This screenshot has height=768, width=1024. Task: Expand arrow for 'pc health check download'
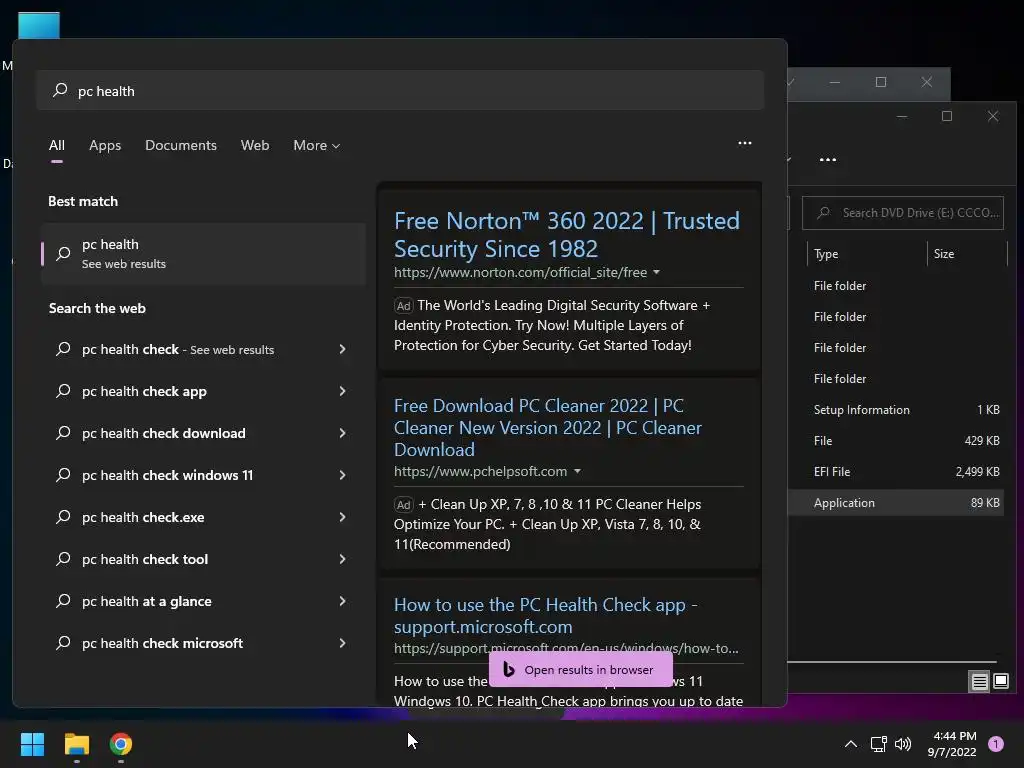click(342, 433)
